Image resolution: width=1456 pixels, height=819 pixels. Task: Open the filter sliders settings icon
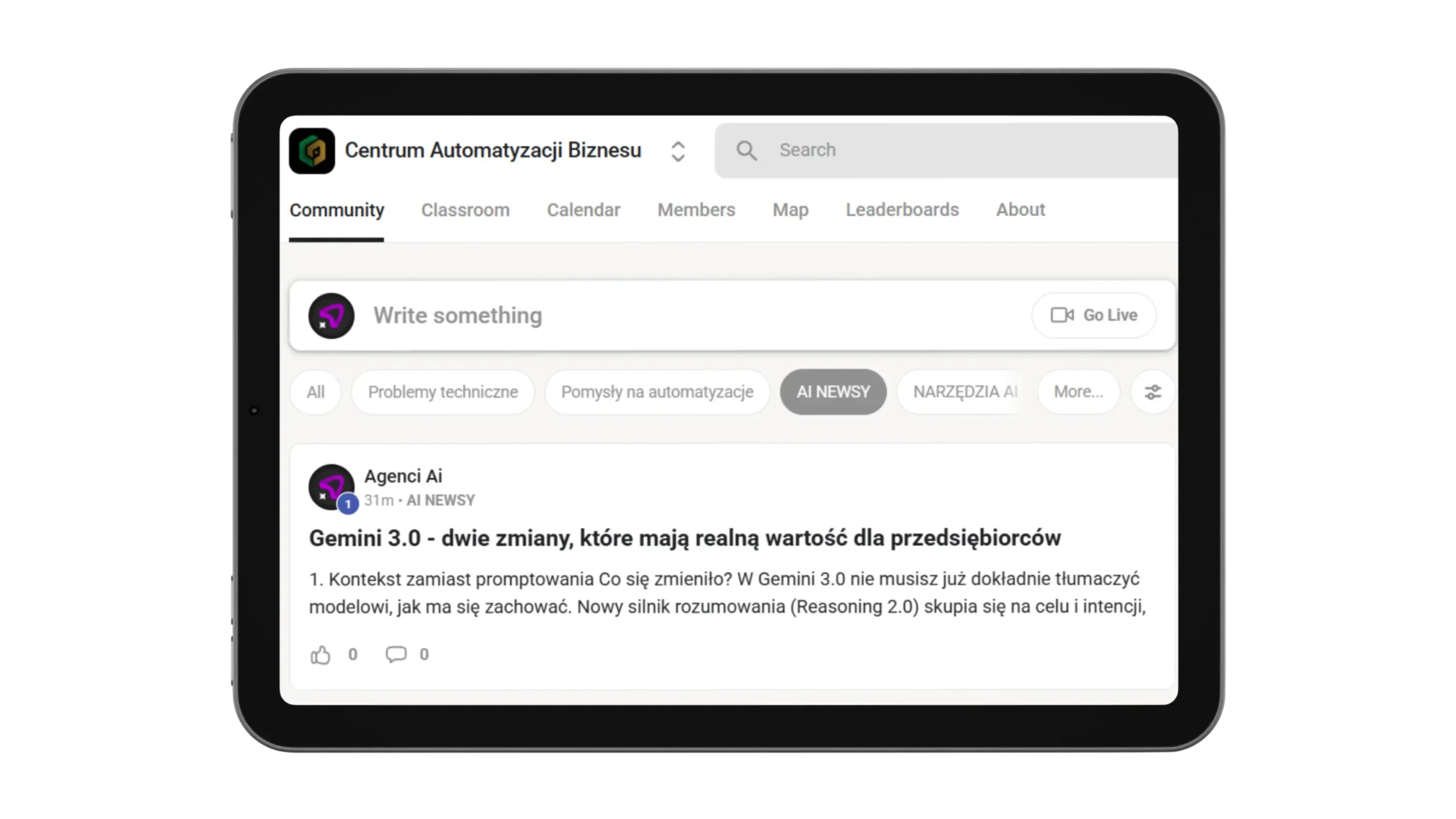[x=1152, y=392]
